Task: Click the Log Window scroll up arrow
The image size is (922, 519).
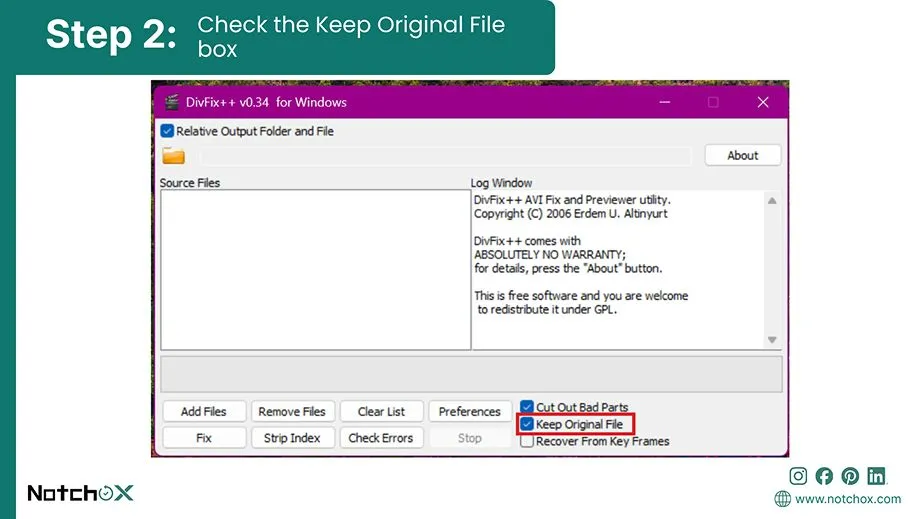Action: (772, 200)
